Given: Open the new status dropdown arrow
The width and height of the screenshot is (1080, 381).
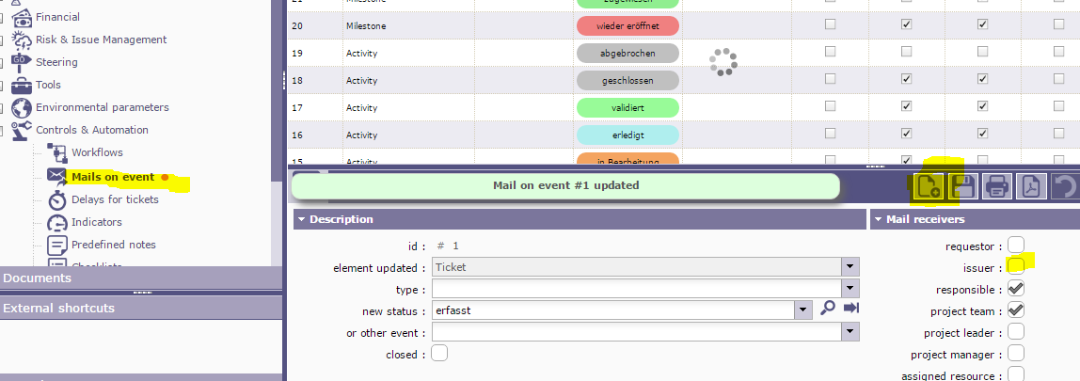Looking at the screenshot, I should [x=802, y=310].
